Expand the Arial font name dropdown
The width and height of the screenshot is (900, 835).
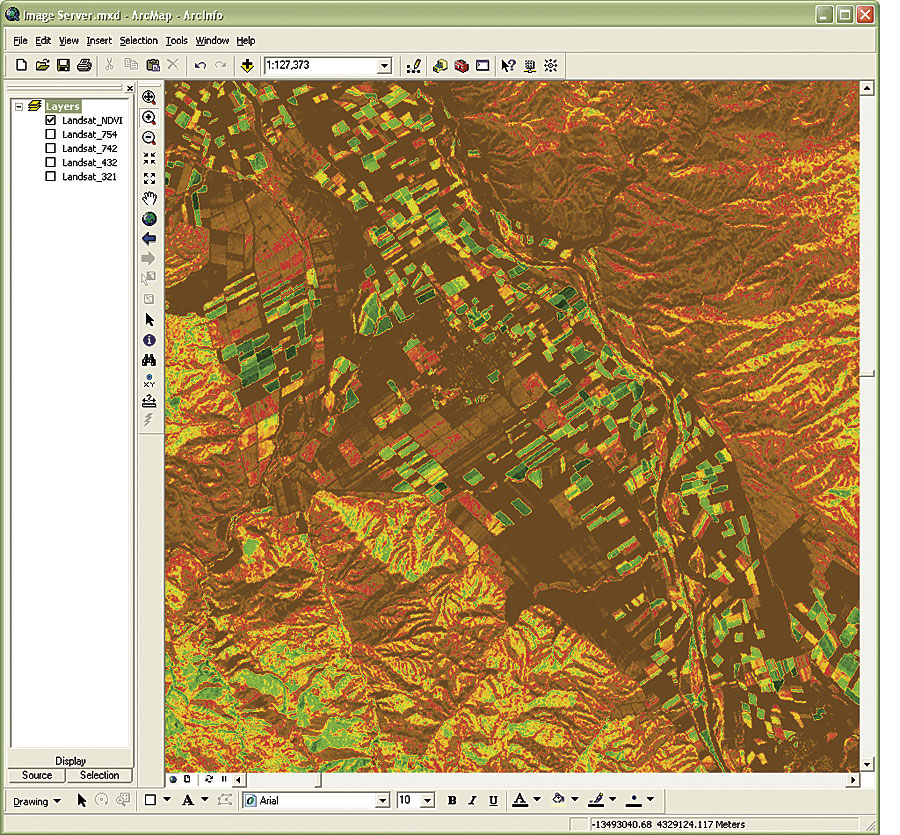[x=382, y=801]
